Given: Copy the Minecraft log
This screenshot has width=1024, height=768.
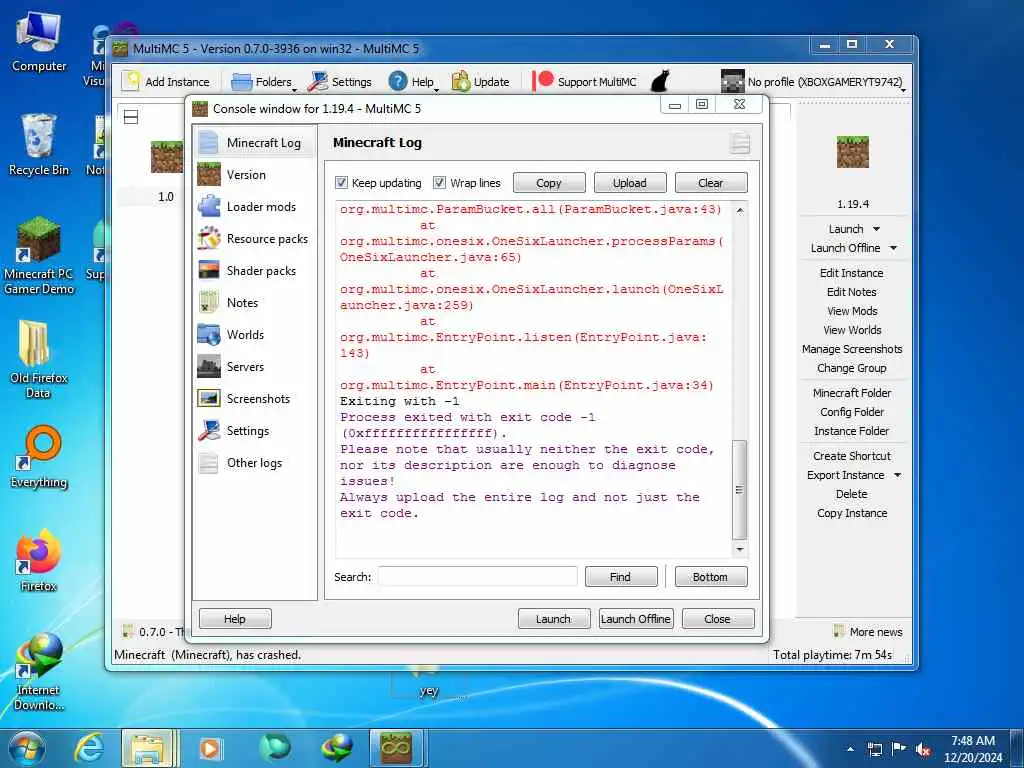Looking at the screenshot, I should (549, 183).
